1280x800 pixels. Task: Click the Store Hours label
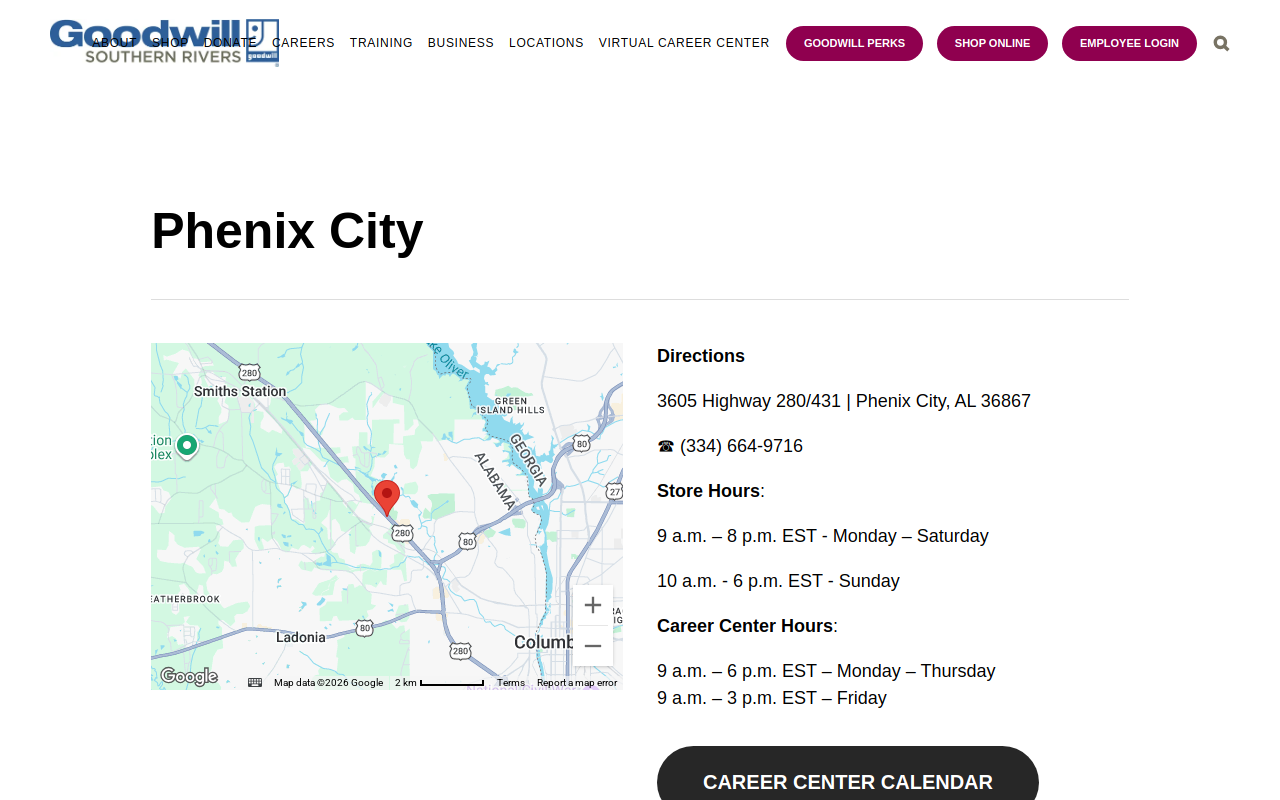pos(708,491)
